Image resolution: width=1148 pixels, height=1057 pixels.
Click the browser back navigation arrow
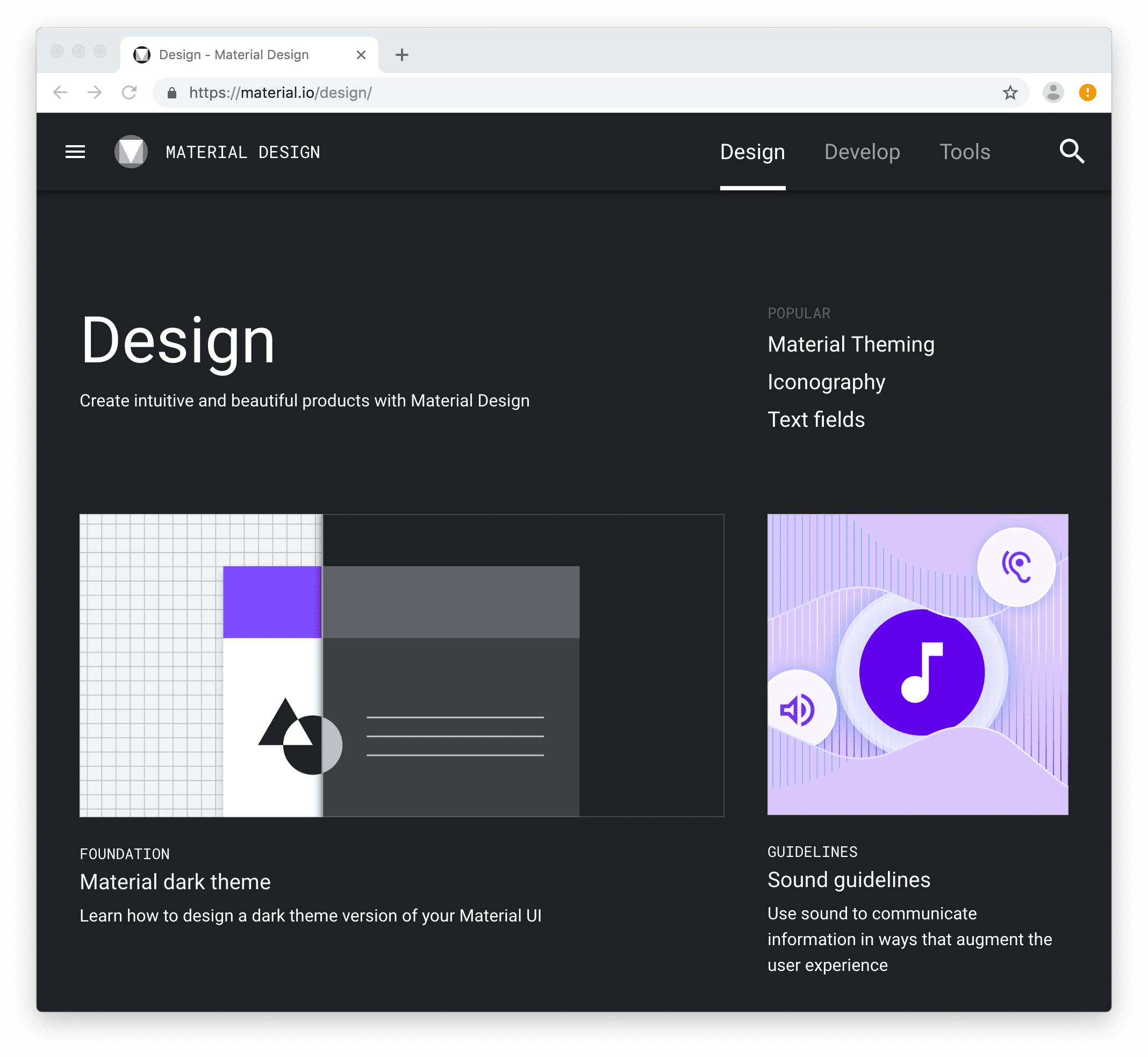tap(59, 92)
